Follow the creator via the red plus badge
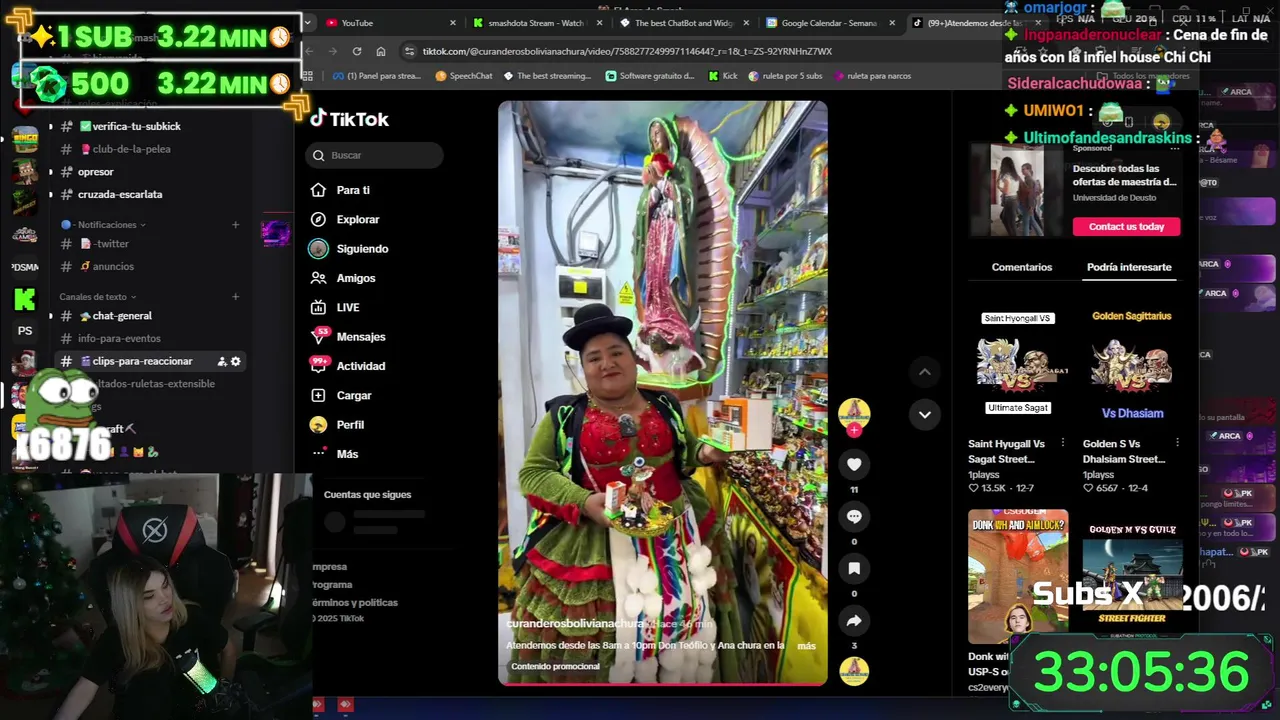The image size is (1280, 720). (854, 431)
